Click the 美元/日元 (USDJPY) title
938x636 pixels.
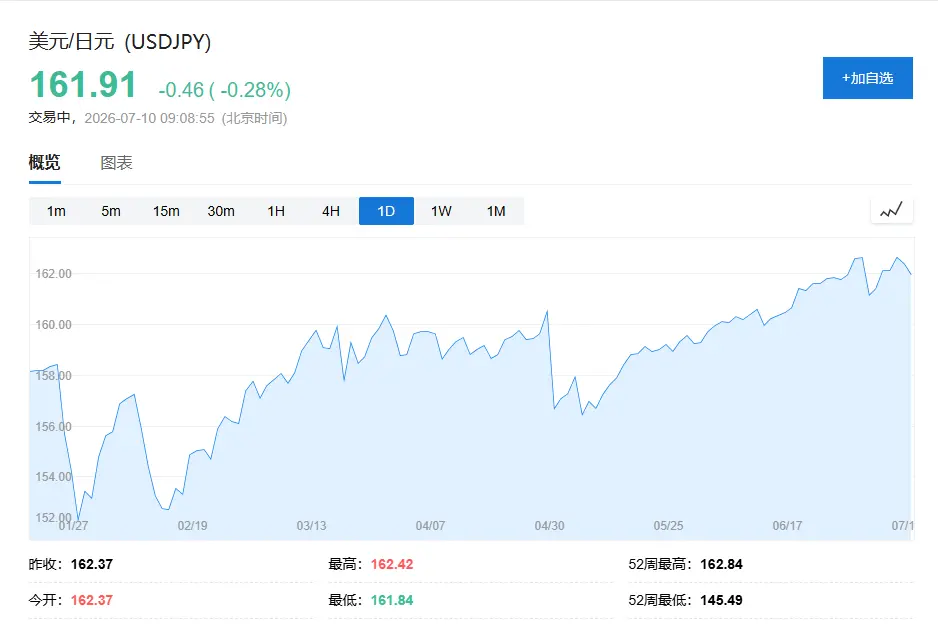coord(120,41)
